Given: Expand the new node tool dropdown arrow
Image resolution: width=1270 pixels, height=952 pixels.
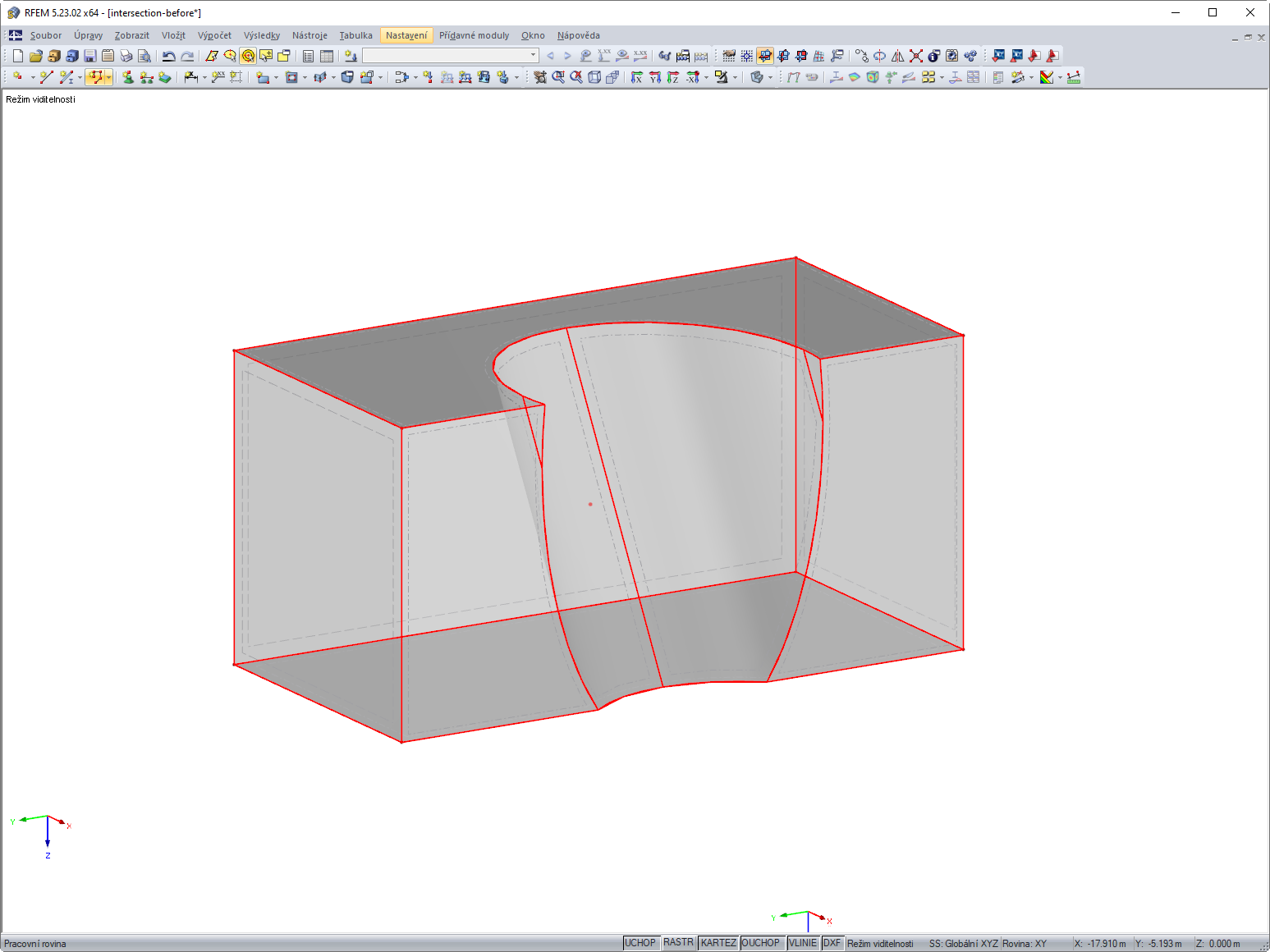Looking at the screenshot, I should pos(33,77).
